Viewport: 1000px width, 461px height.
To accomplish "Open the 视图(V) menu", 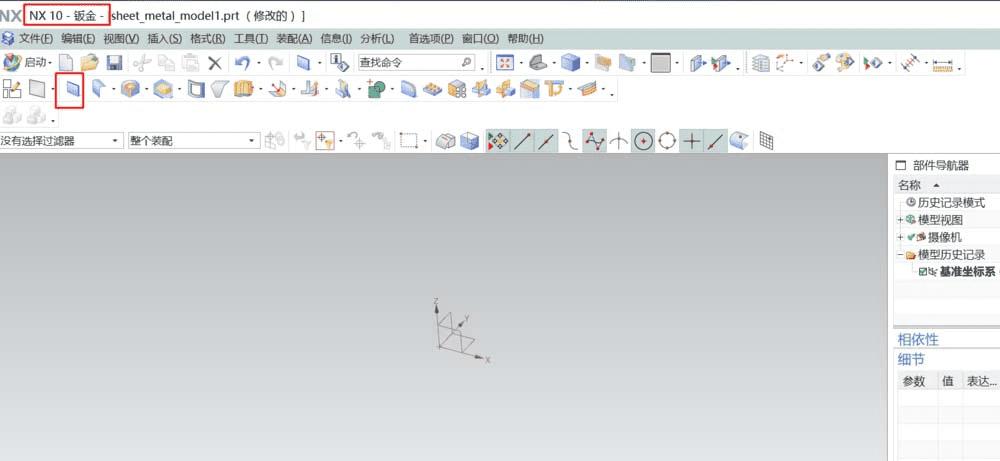I will 121,38.
